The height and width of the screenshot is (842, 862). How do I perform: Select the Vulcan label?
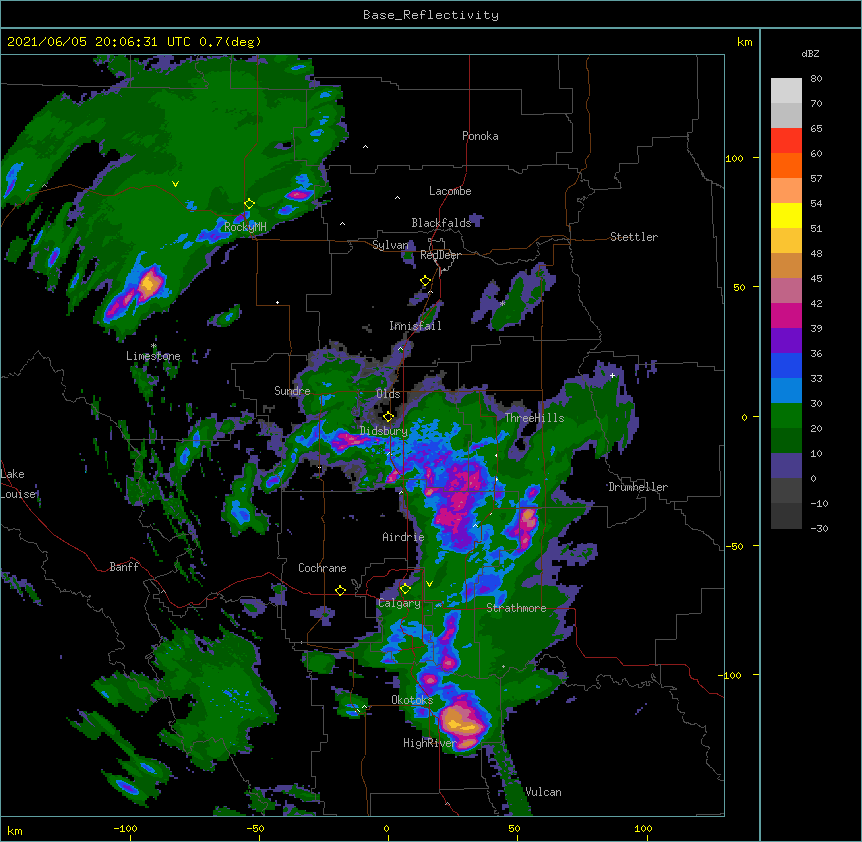coord(543,792)
